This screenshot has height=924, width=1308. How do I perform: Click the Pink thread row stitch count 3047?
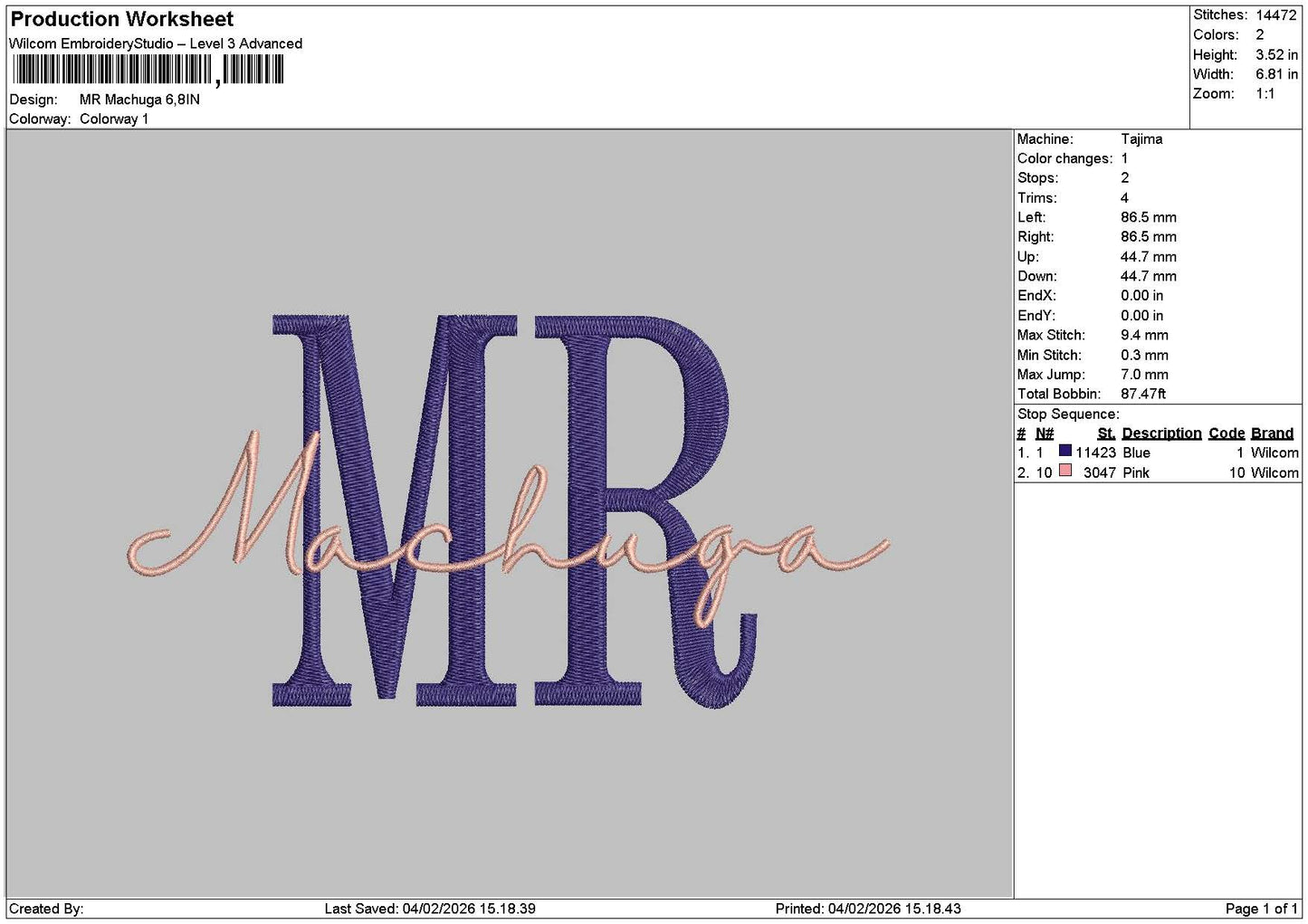(1099, 473)
